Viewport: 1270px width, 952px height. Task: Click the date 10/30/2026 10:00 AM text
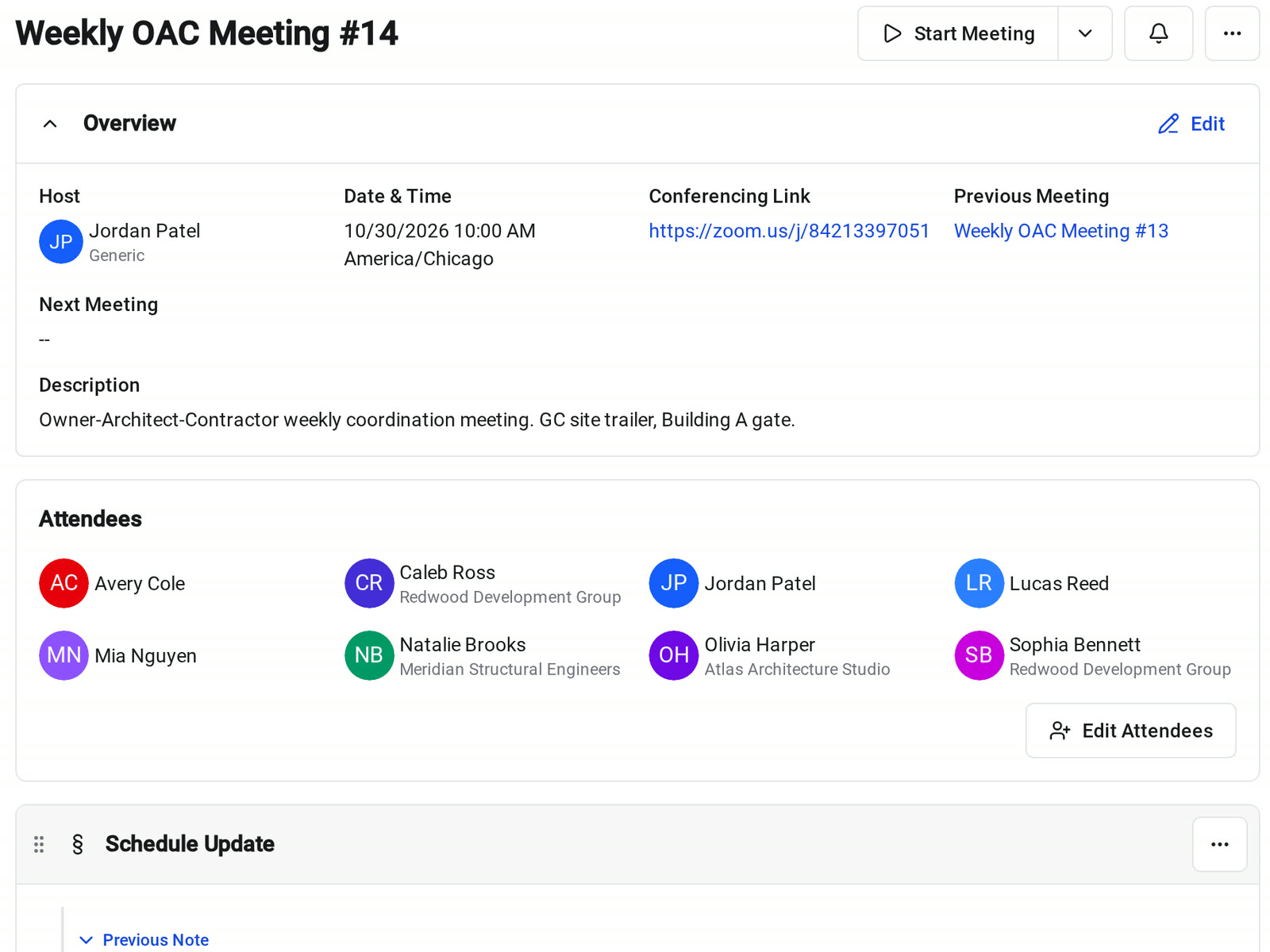pos(440,231)
